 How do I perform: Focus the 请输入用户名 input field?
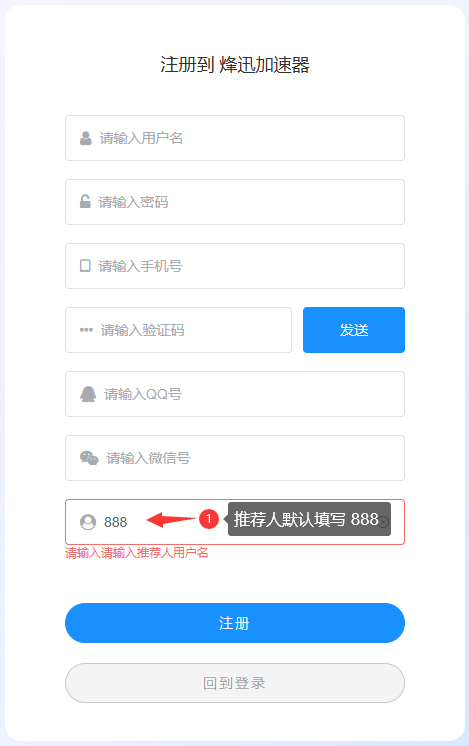[x=235, y=138]
